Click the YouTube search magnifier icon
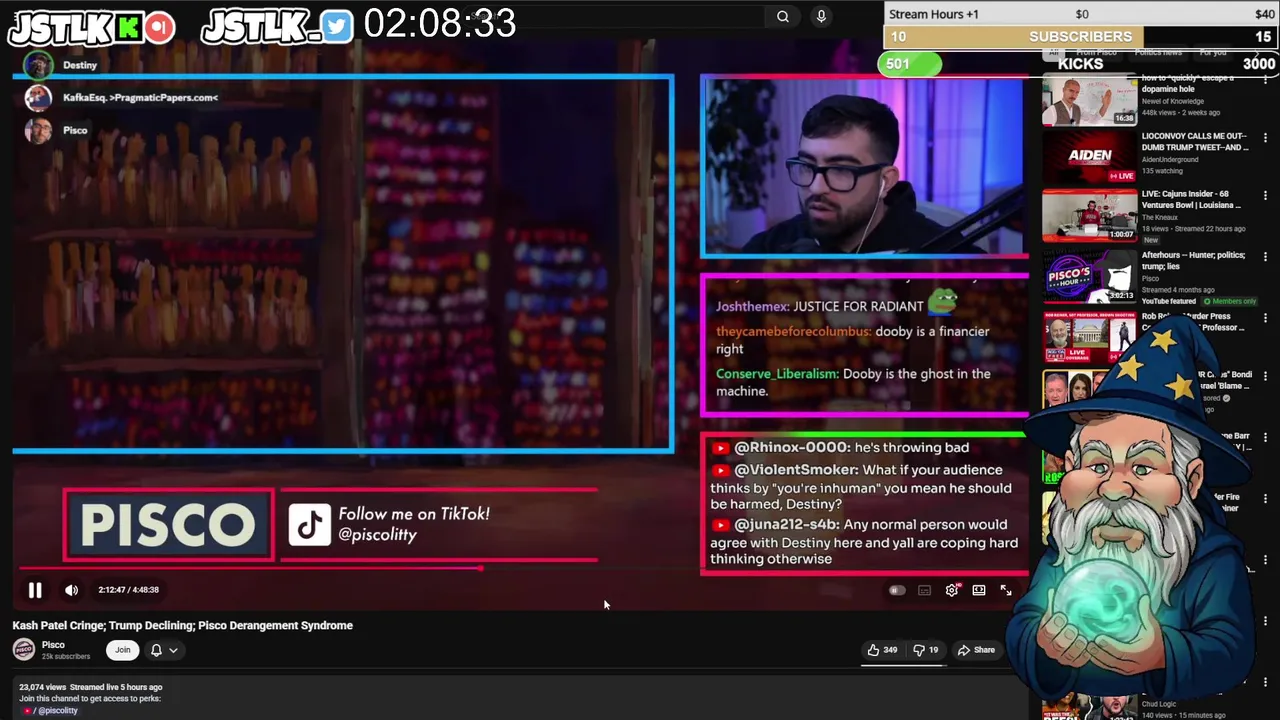 783,16
